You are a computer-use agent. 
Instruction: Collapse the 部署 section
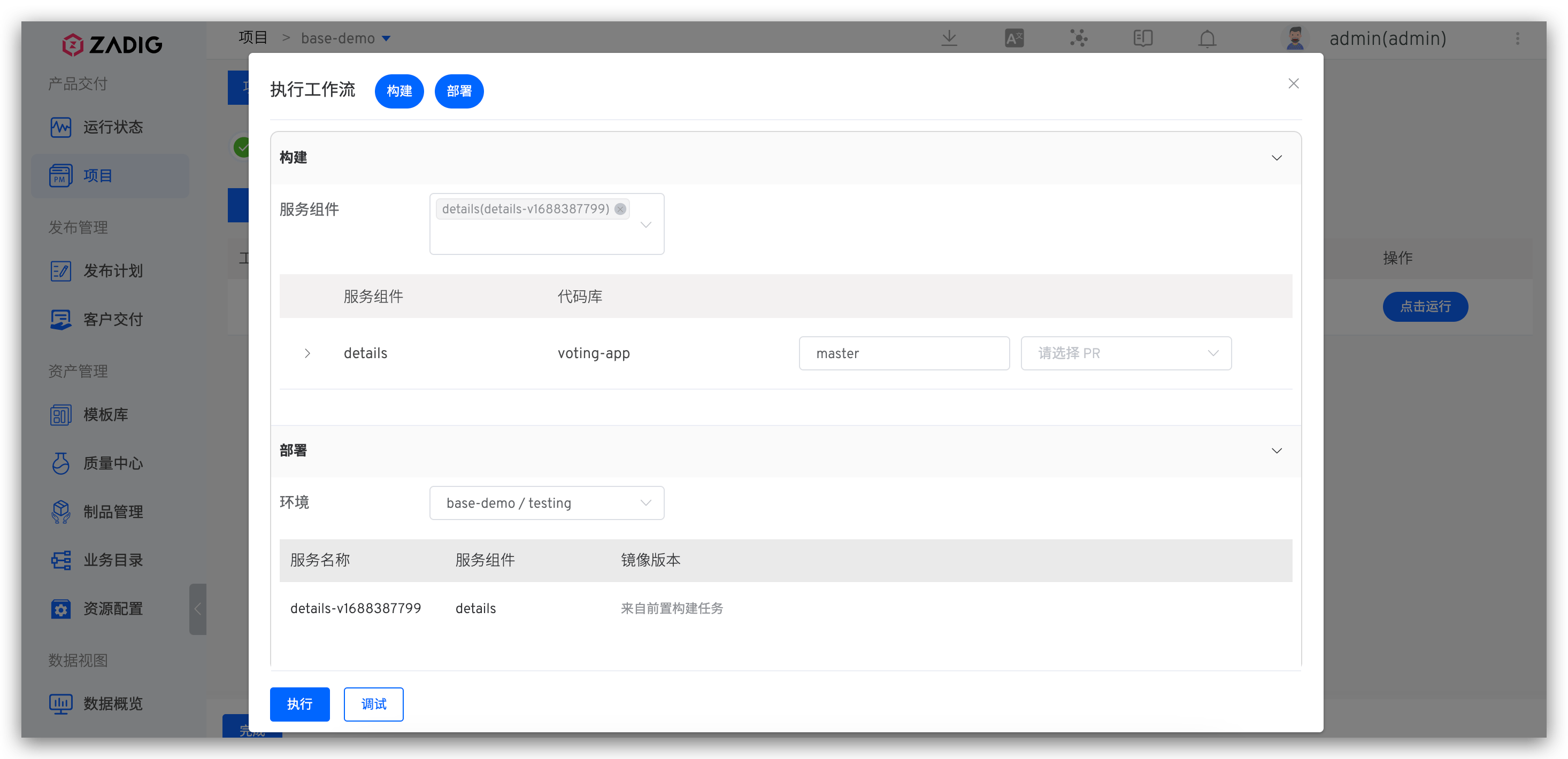pos(1277,451)
